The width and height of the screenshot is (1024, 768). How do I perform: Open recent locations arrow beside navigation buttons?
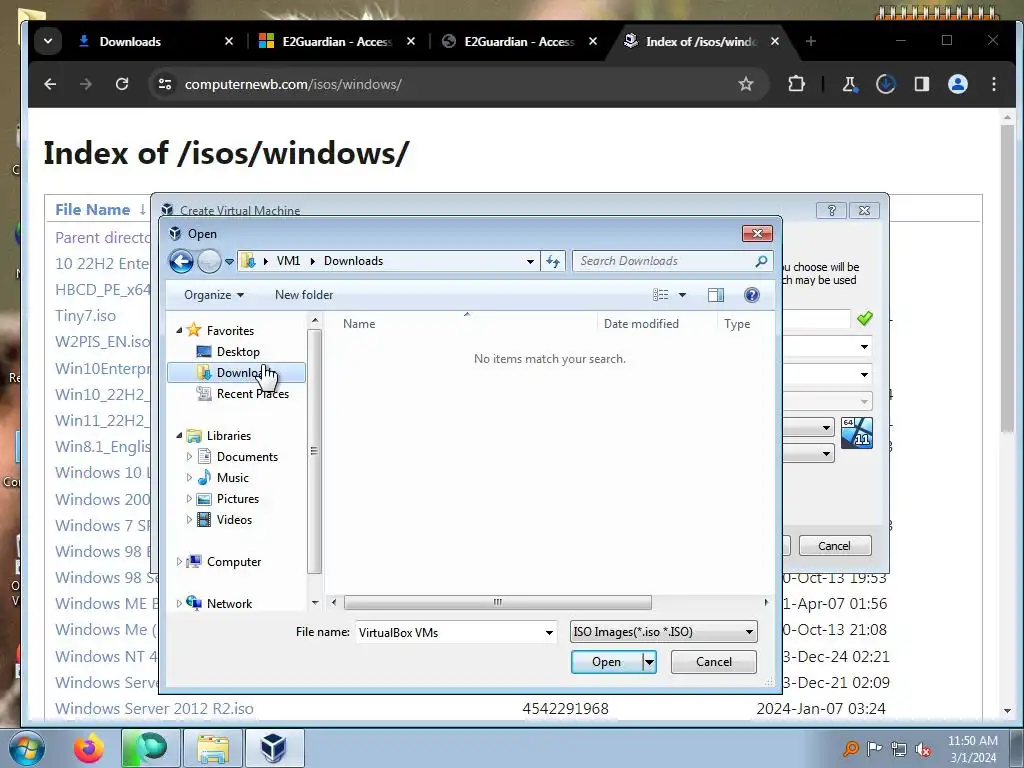coord(229,262)
